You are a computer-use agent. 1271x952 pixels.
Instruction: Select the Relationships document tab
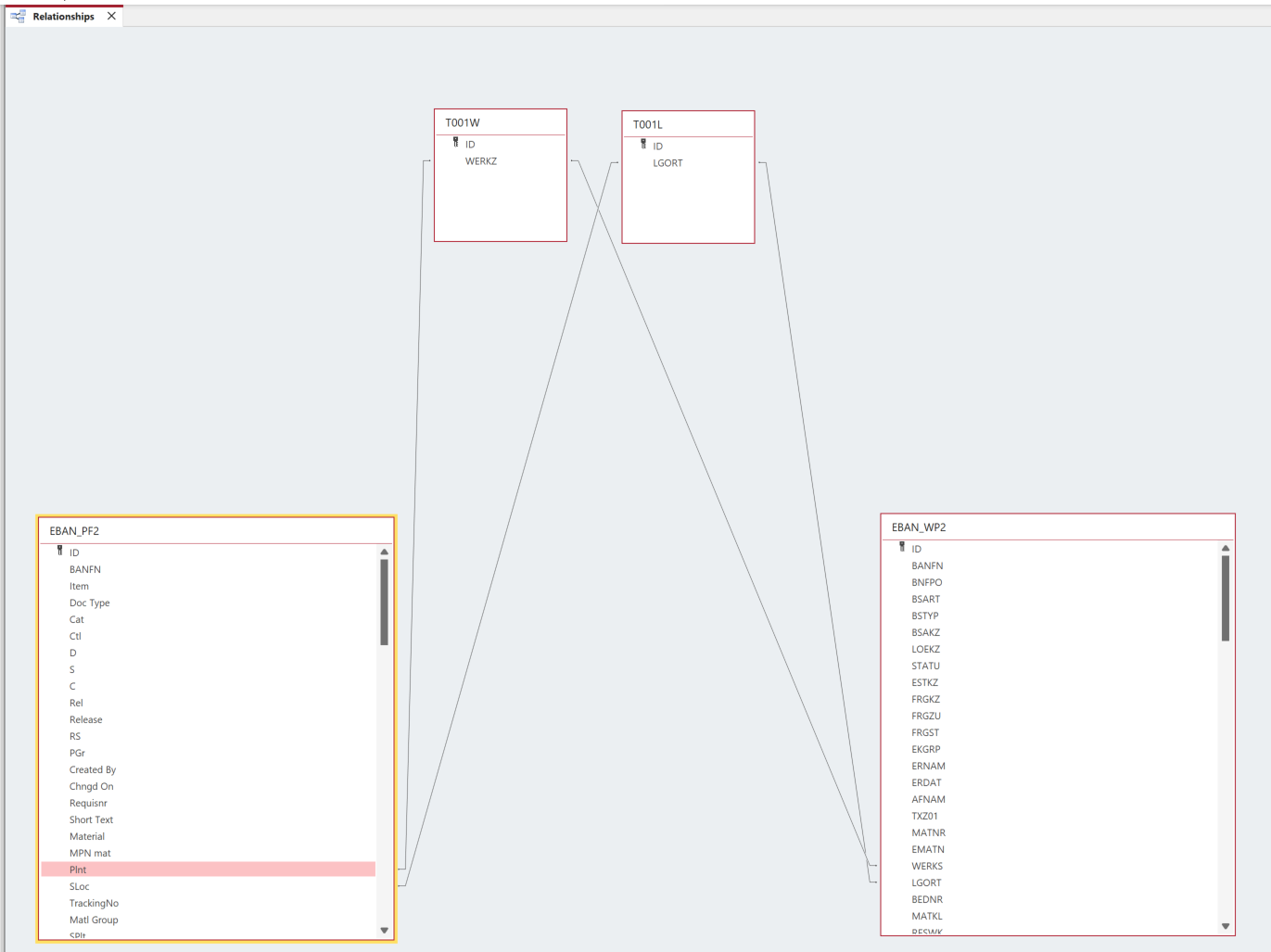pyautogui.click(x=63, y=17)
